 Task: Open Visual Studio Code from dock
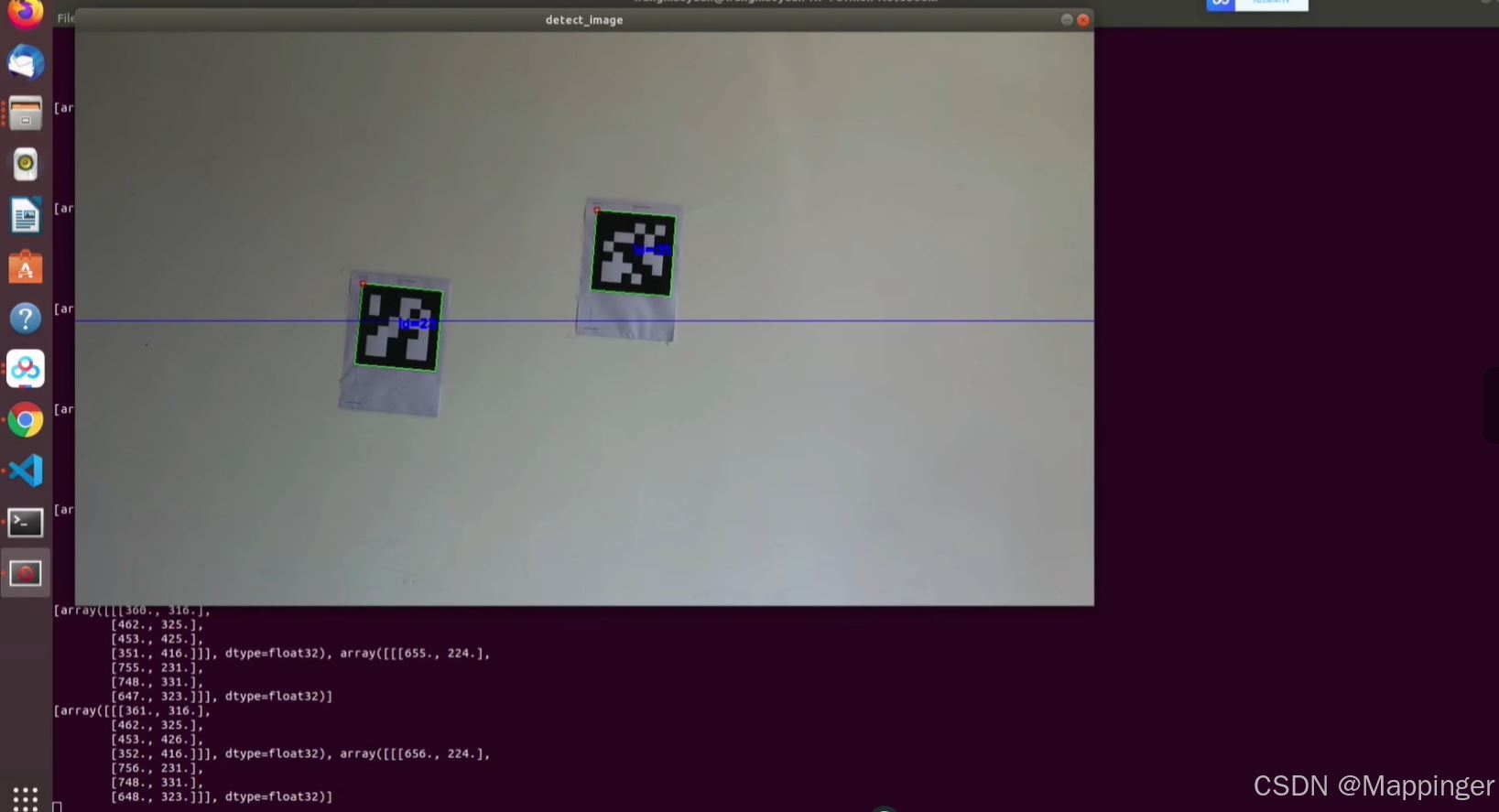[x=26, y=471]
